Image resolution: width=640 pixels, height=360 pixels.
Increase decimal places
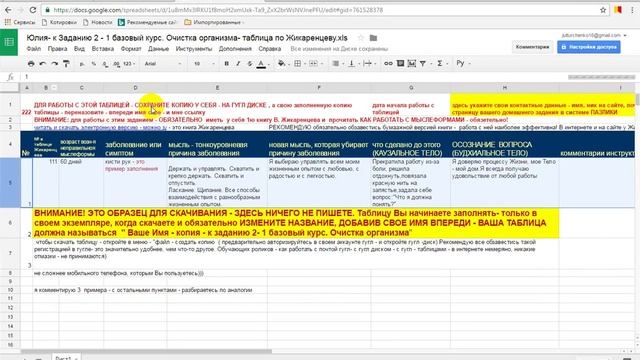[x=116, y=64]
